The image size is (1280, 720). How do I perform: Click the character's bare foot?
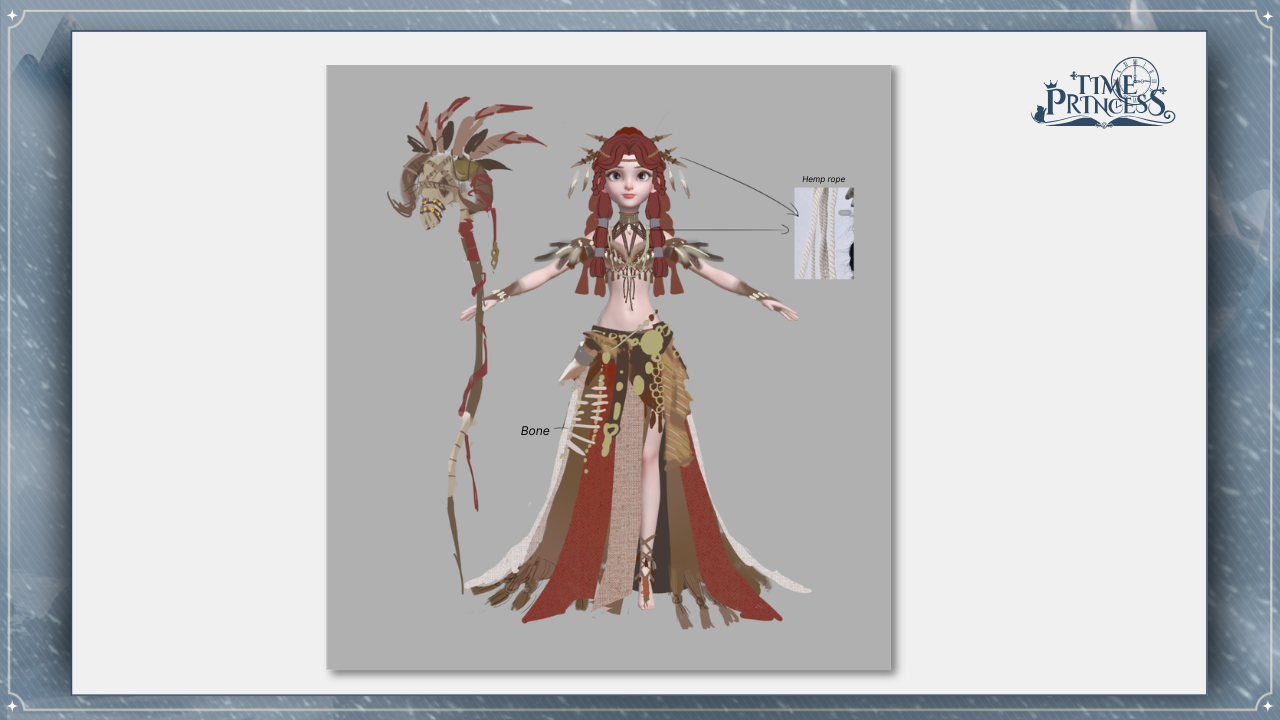pos(647,602)
